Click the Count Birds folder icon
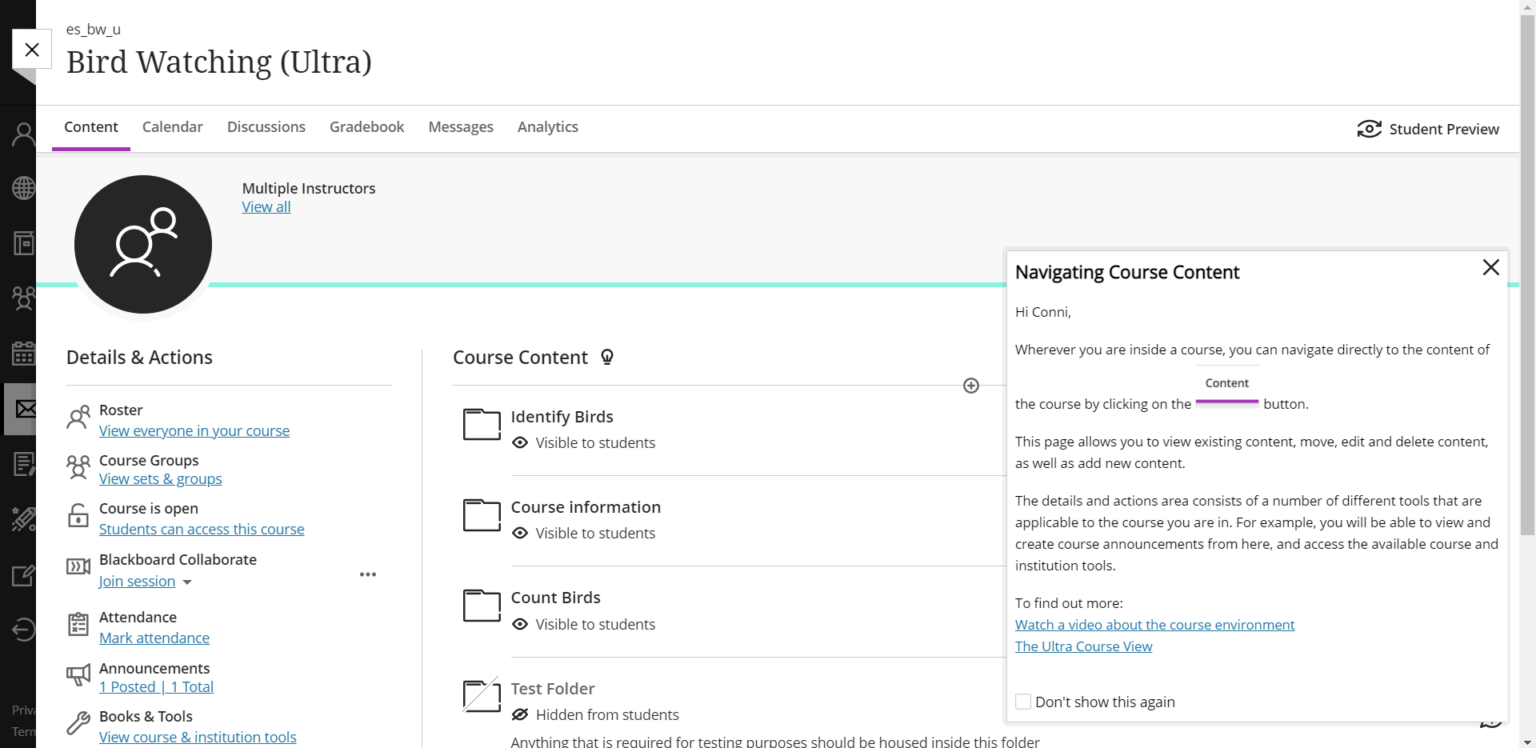The width and height of the screenshot is (1536, 748). pyautogui.click(x=481, y=605)
